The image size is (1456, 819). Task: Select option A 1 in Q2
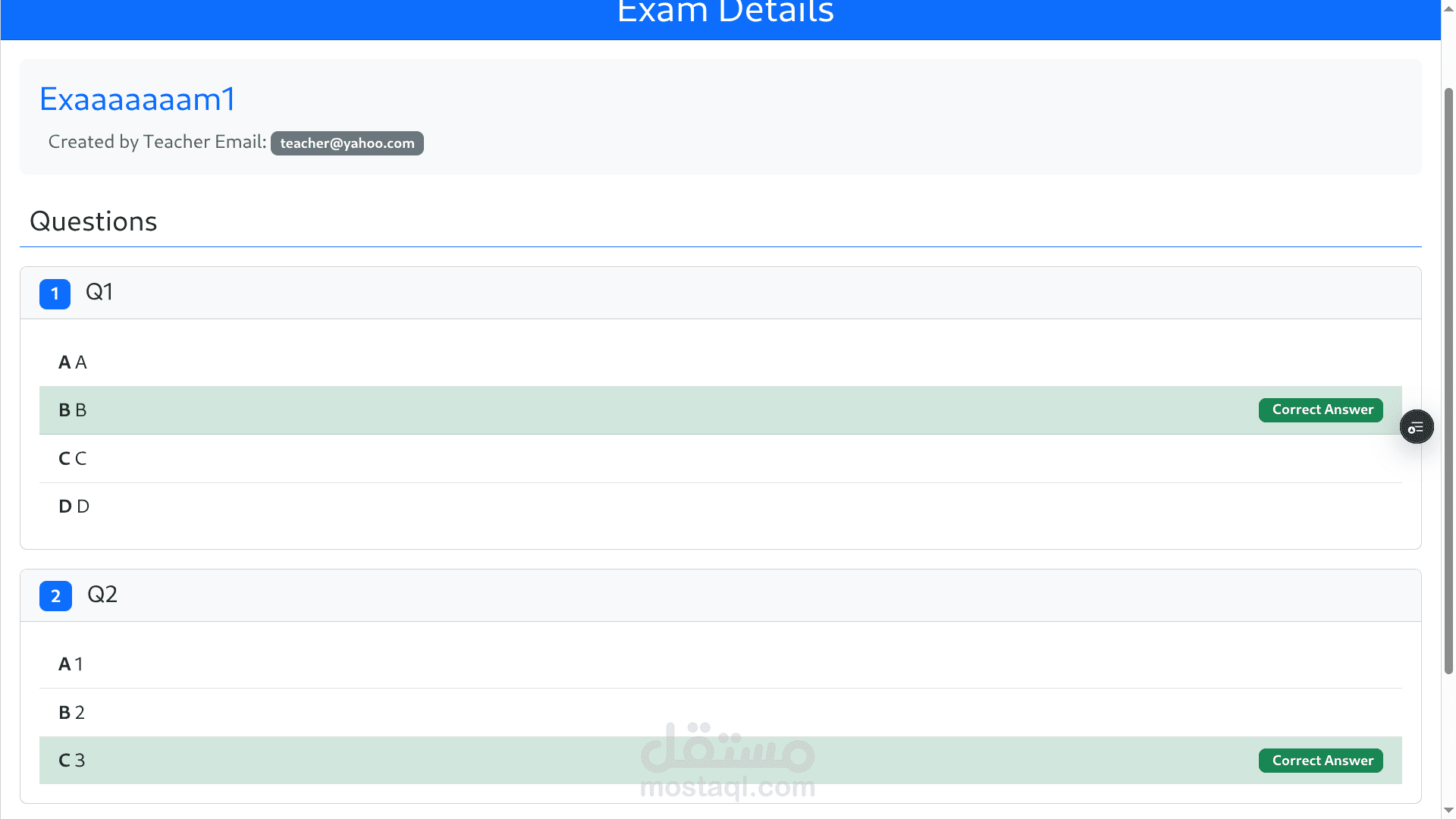click(71, 664)
